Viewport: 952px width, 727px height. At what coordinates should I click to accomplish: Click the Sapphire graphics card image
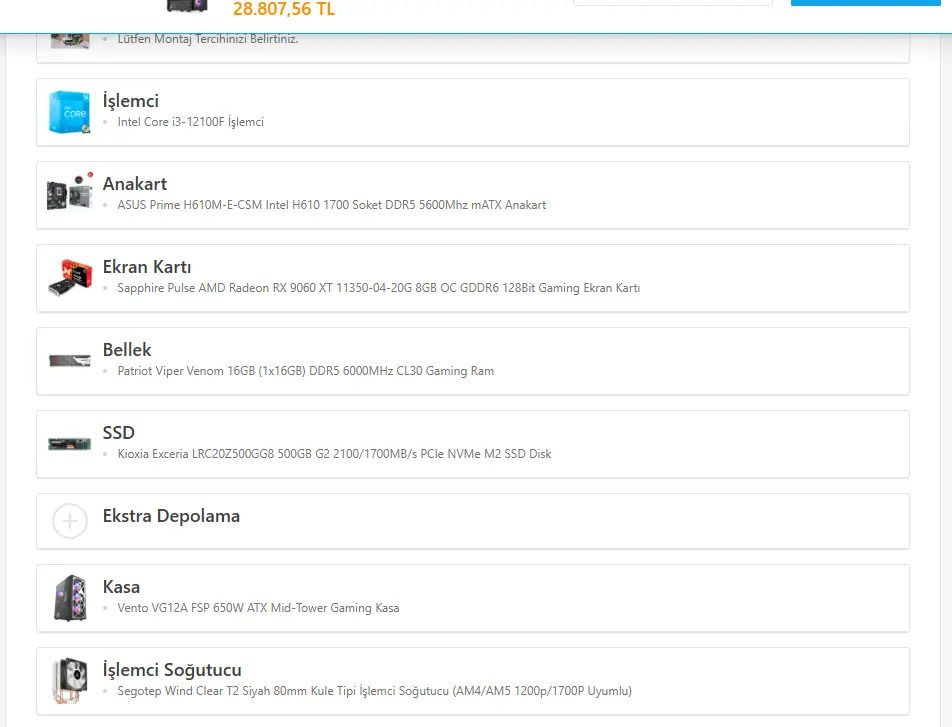point(70,278)
